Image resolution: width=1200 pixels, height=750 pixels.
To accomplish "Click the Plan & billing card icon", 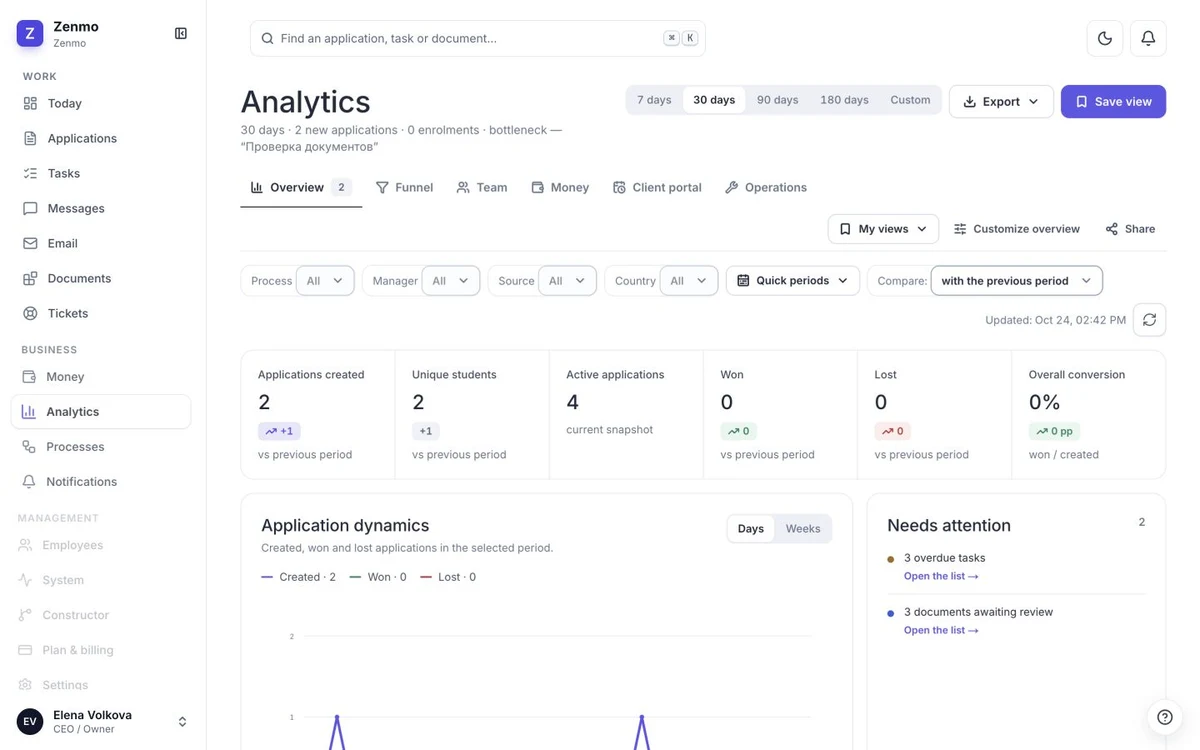I will point(25,650).
